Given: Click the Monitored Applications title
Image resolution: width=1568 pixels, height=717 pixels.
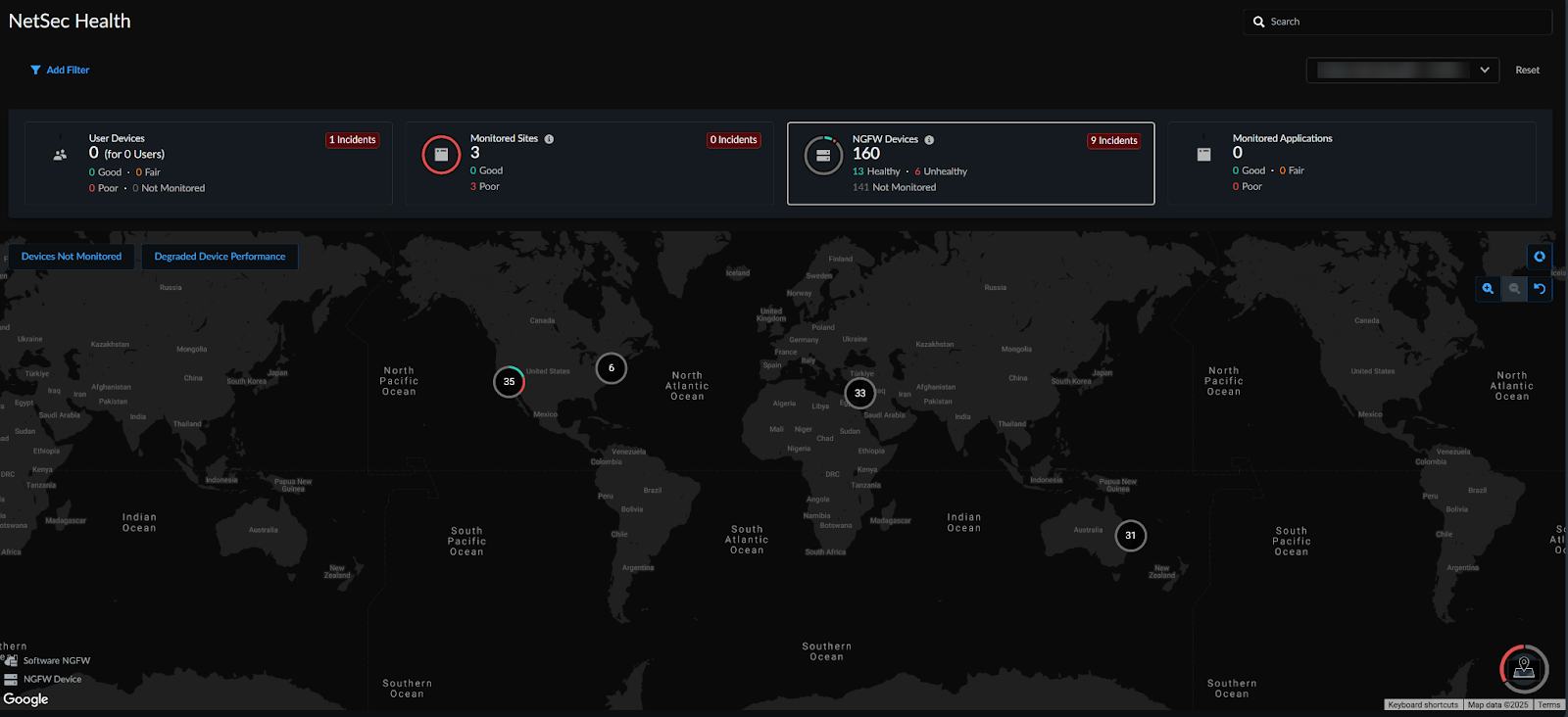Looking at the screenshot, I should click(1282, 138).
